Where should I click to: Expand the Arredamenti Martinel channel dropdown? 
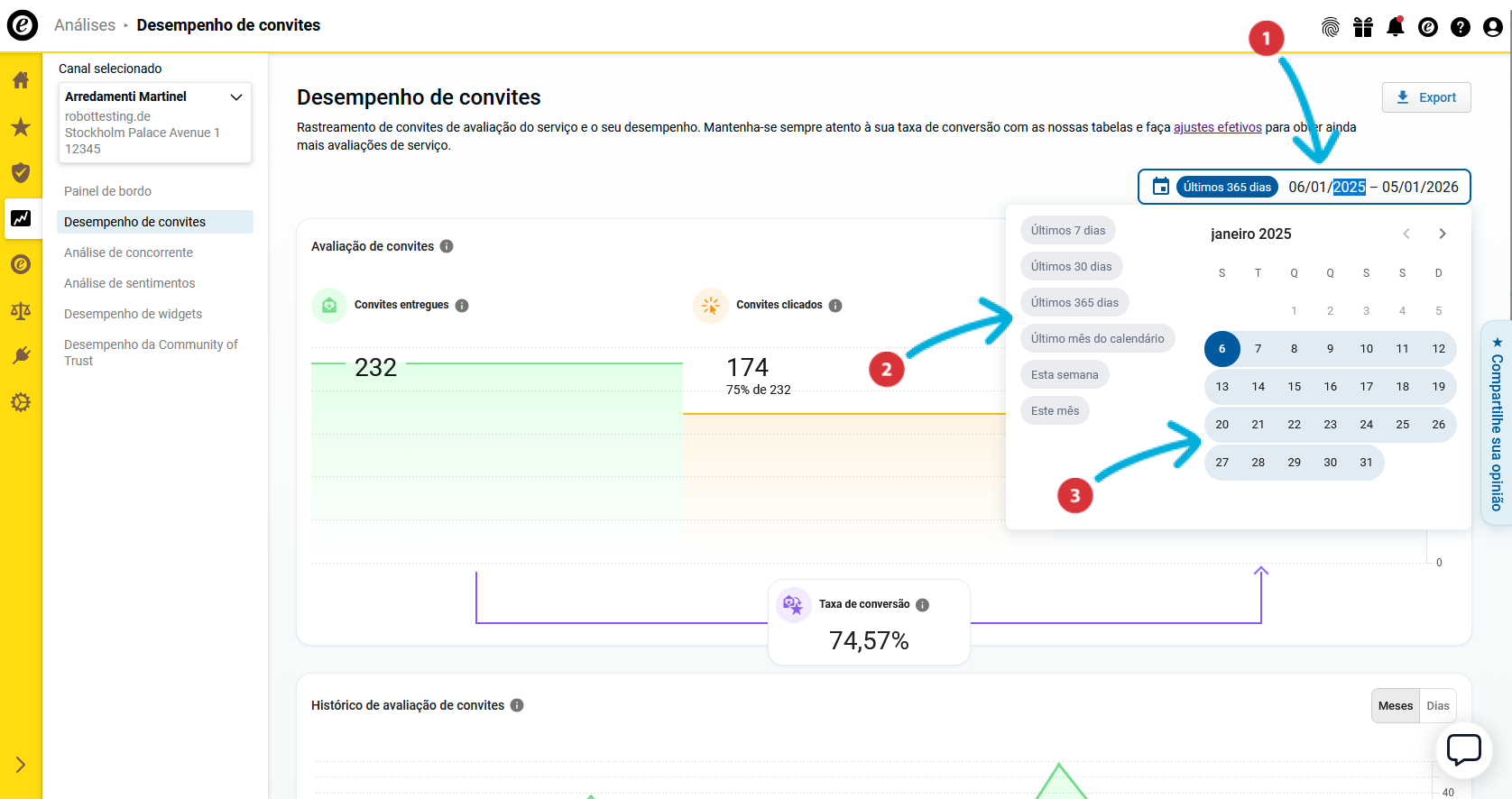pos(236,96)
